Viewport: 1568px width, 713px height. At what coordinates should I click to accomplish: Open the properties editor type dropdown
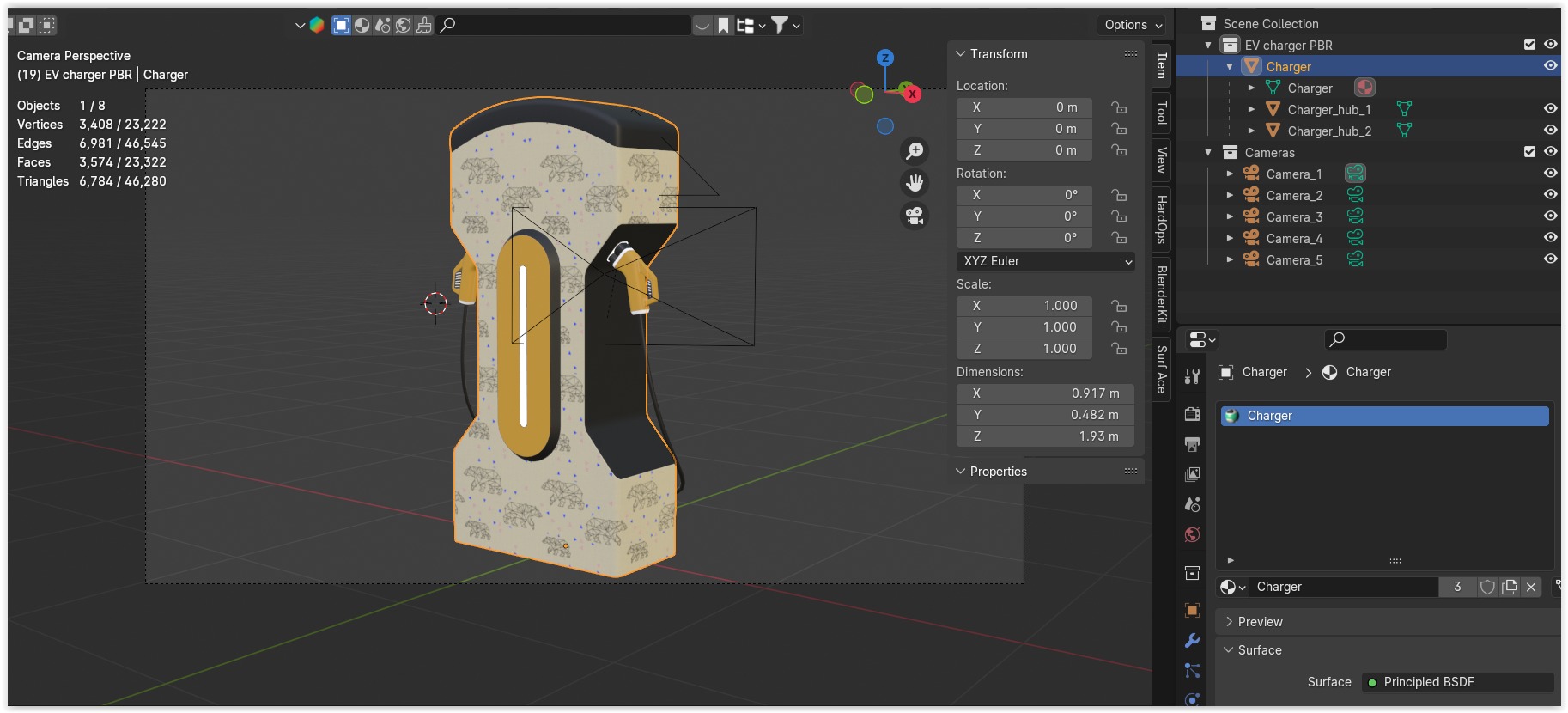(1202, 340)
